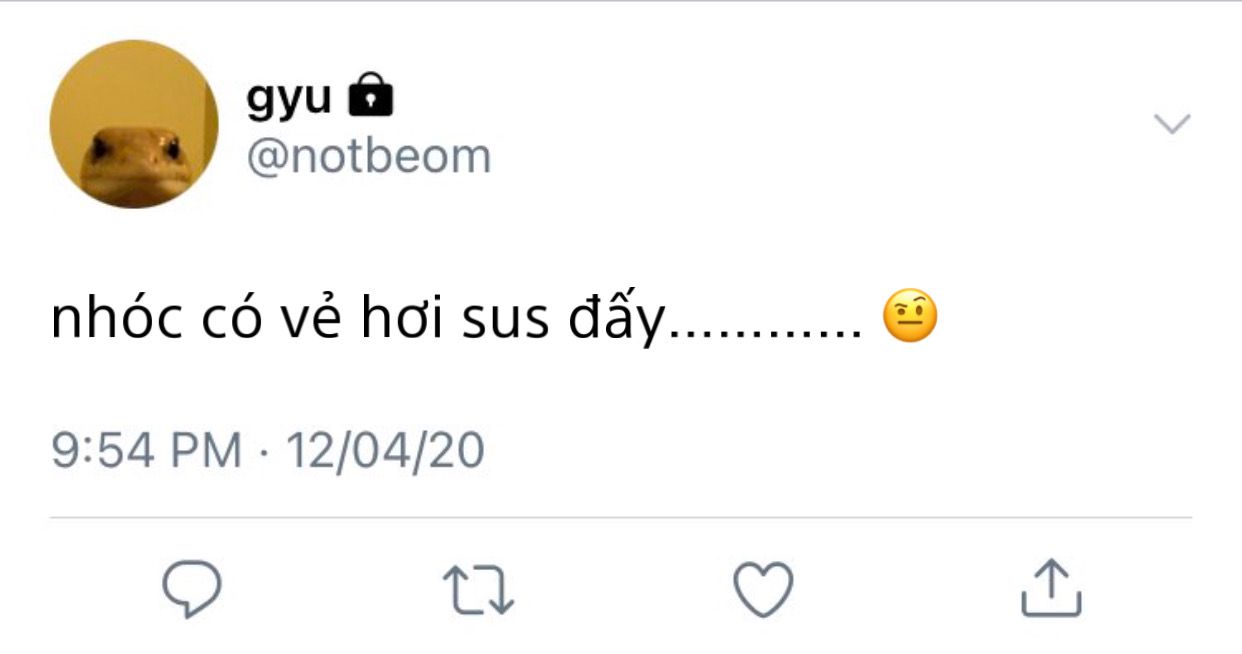This screenshot has width=1242, height=654.
Task: Retweet the post by gyu
Action: pos(478,590)
